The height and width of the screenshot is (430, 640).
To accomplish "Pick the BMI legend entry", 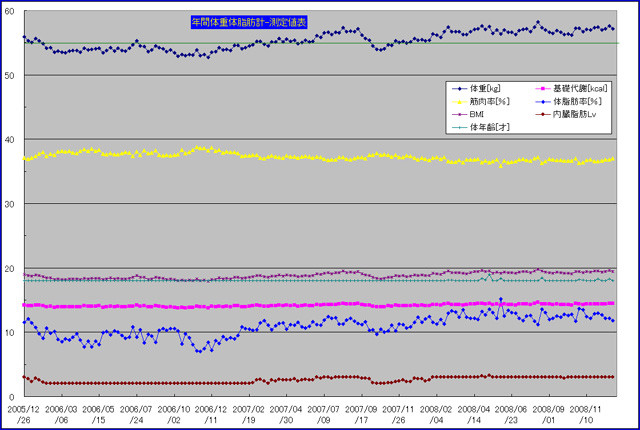I will 468,115.
